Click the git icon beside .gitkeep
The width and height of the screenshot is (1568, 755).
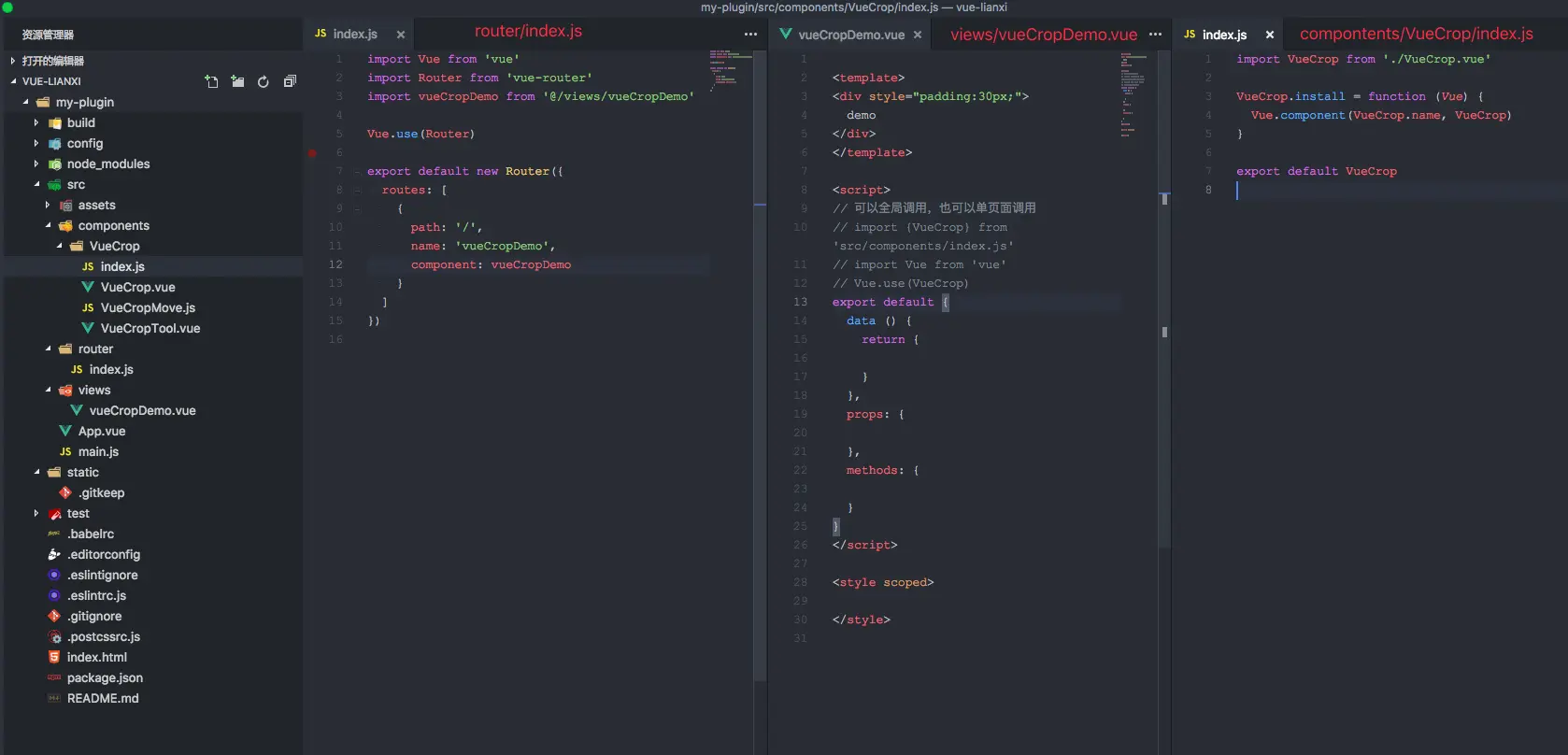tap(65, 492)
